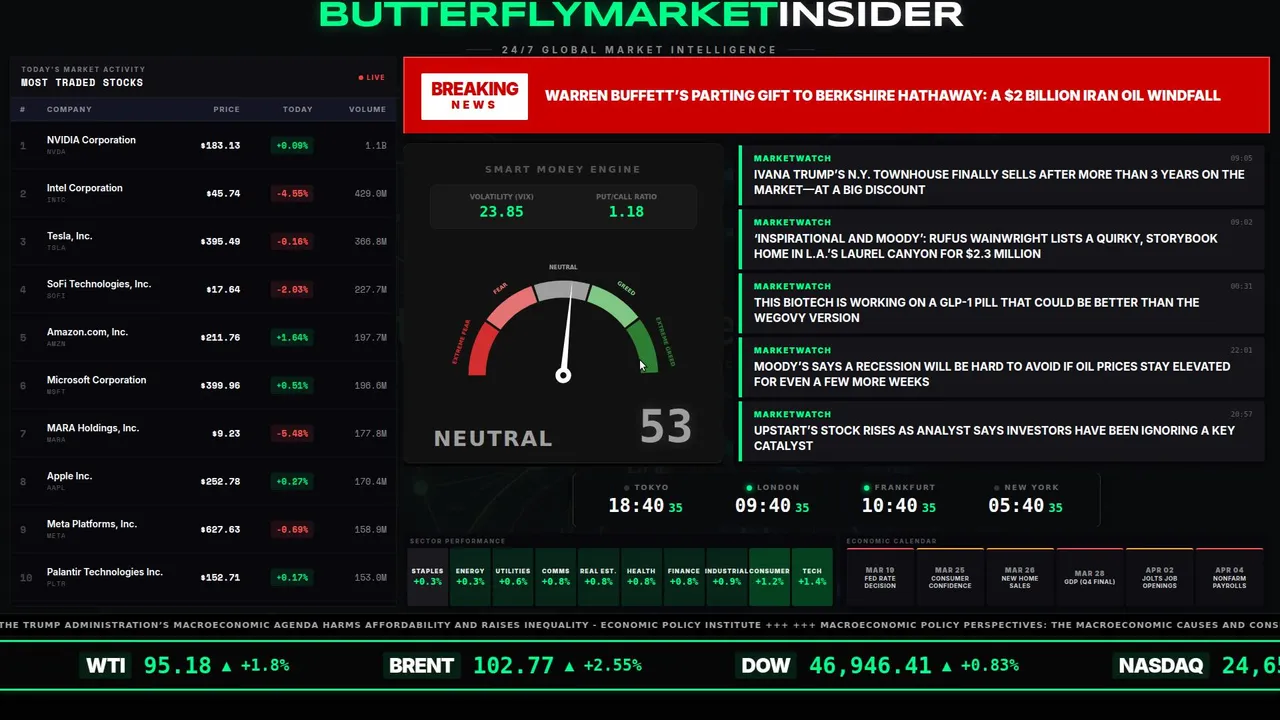Select the CONSUMER sector tile
This screenshot has height=720, width=1280.
tap(769, 577)
